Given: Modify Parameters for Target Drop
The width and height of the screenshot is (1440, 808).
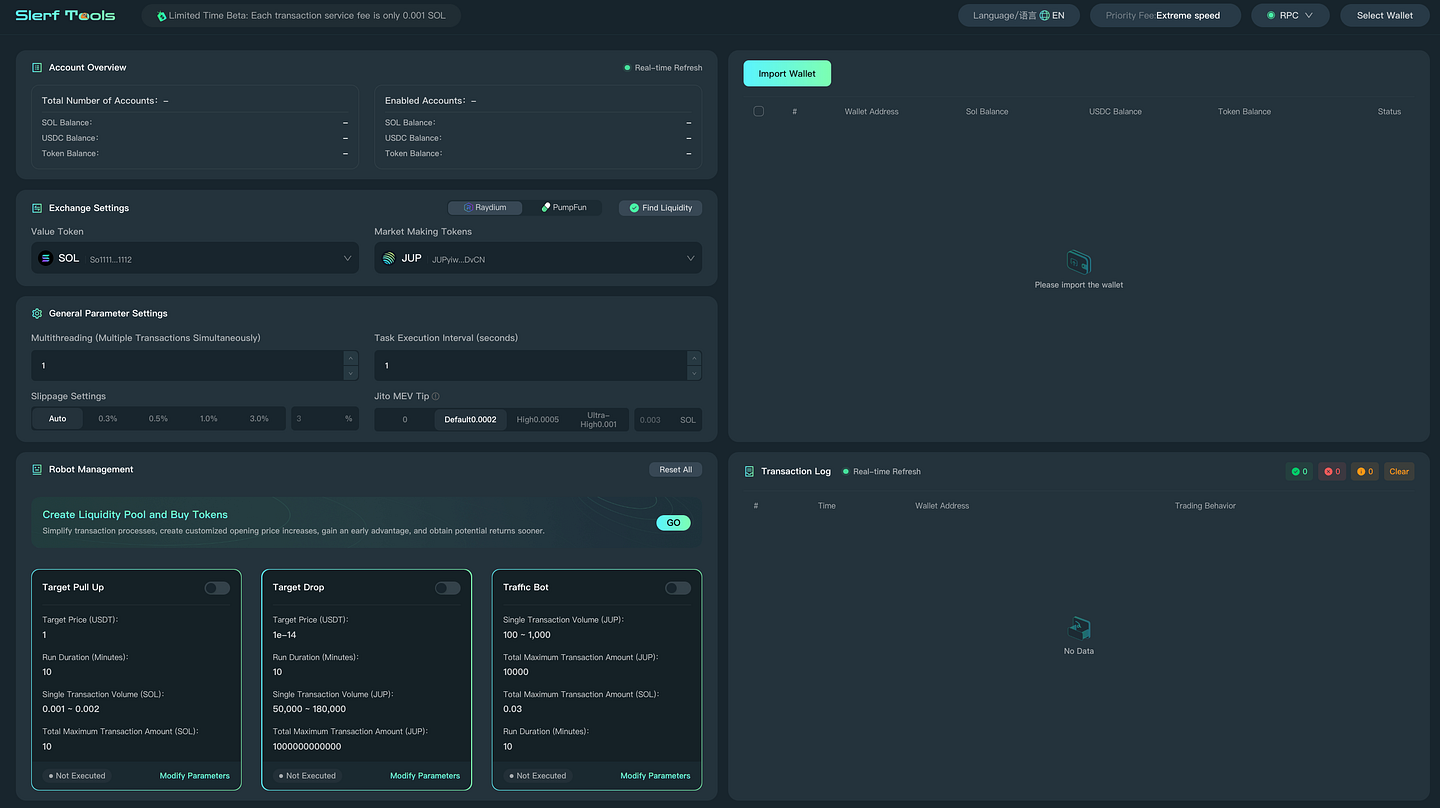Looking at the screenshot, I should (x=425, y=776).
